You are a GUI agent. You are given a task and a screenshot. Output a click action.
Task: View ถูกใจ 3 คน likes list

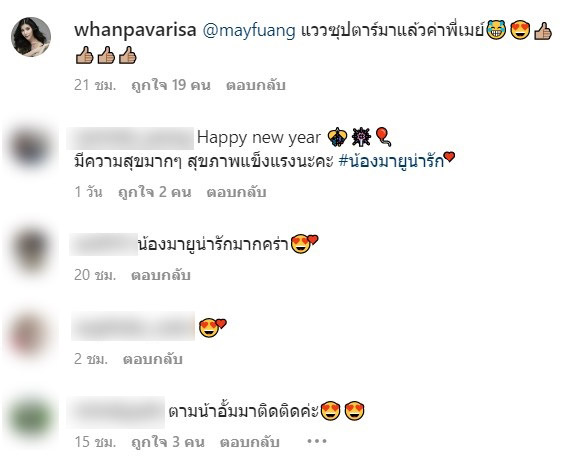pyautogui.click(x=168, y=442)
